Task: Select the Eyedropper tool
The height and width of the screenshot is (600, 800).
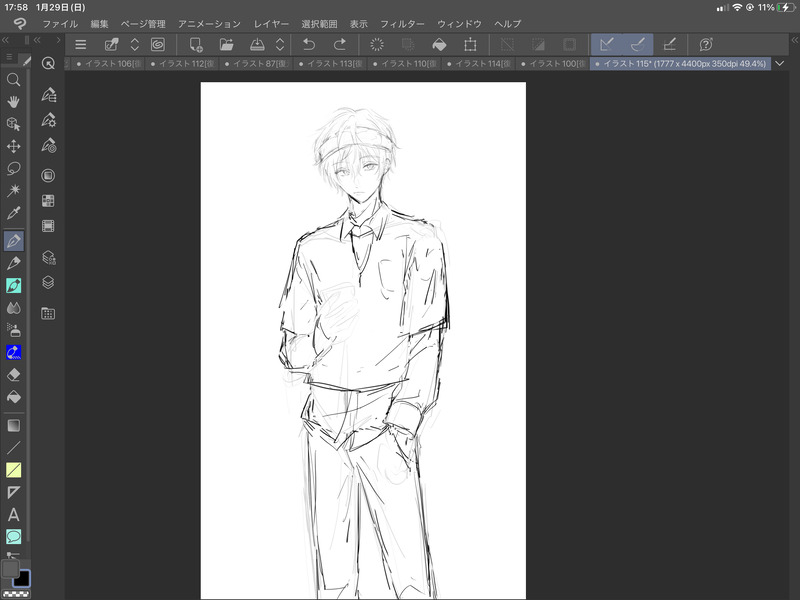Action: point(14,213)
